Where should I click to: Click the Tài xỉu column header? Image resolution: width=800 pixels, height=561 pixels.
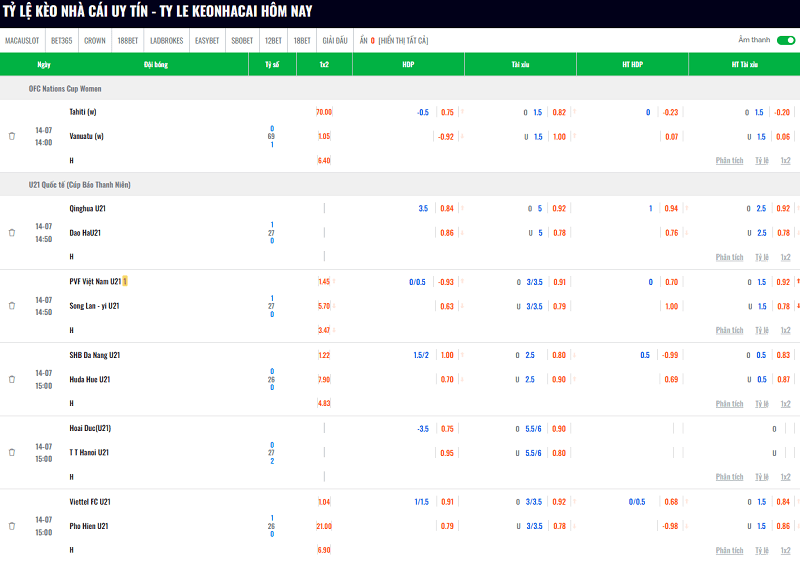coord(520,64)
